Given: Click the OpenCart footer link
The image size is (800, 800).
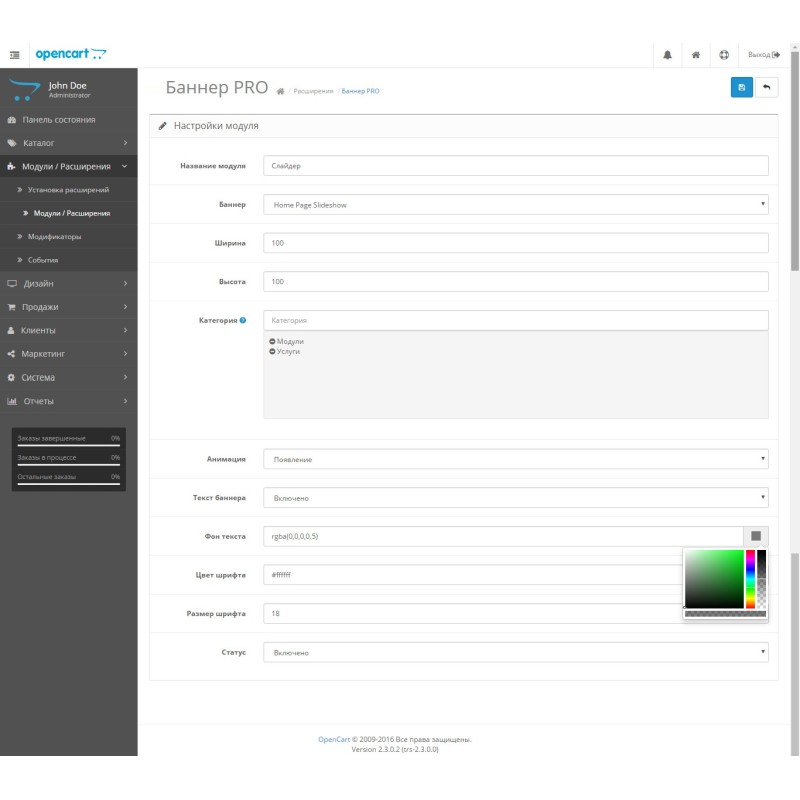Looking at the screenshot, I should 334,740.
